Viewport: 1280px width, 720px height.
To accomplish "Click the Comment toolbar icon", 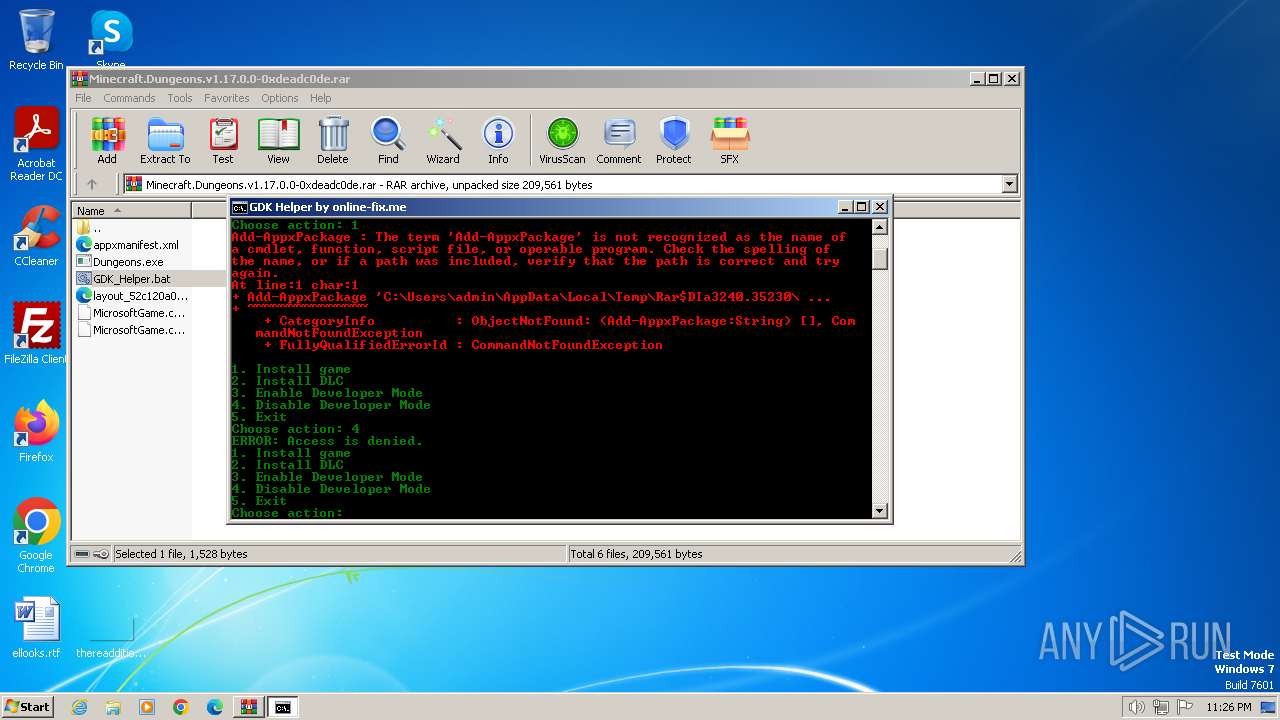I will click(619, 140).
